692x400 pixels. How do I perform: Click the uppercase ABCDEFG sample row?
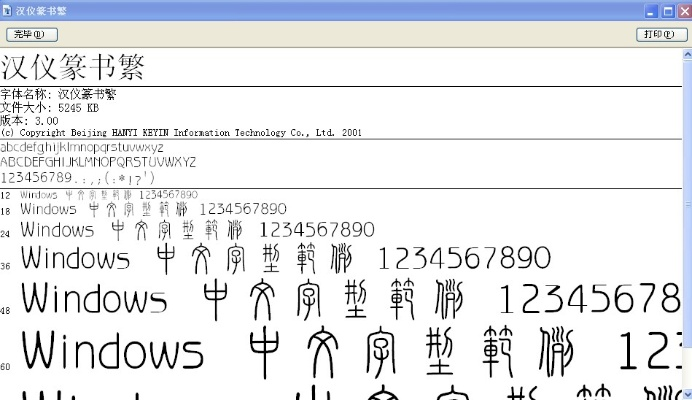click(x=98, y=162)
